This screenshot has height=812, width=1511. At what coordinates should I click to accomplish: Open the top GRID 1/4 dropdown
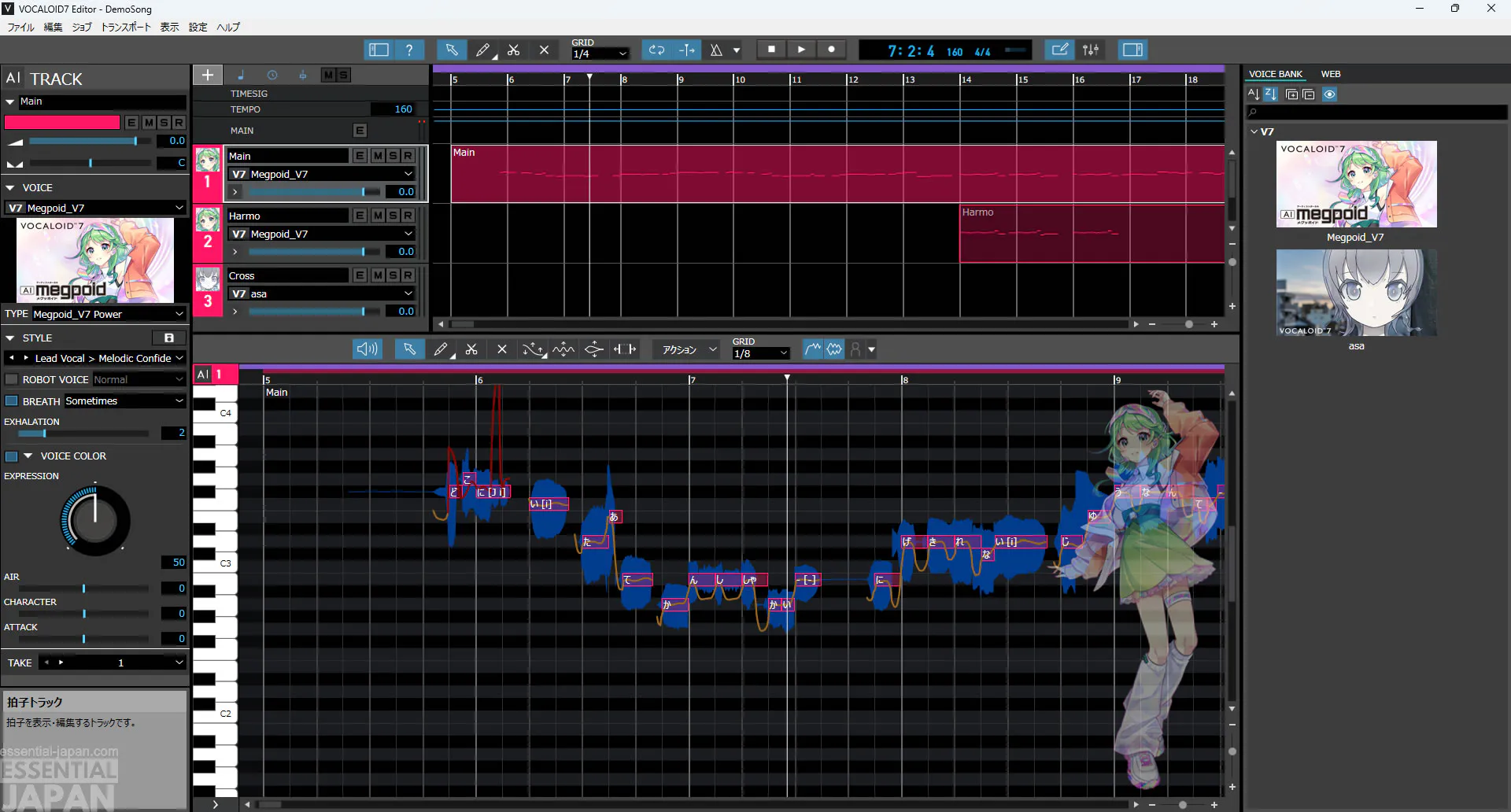coord(600,54)
